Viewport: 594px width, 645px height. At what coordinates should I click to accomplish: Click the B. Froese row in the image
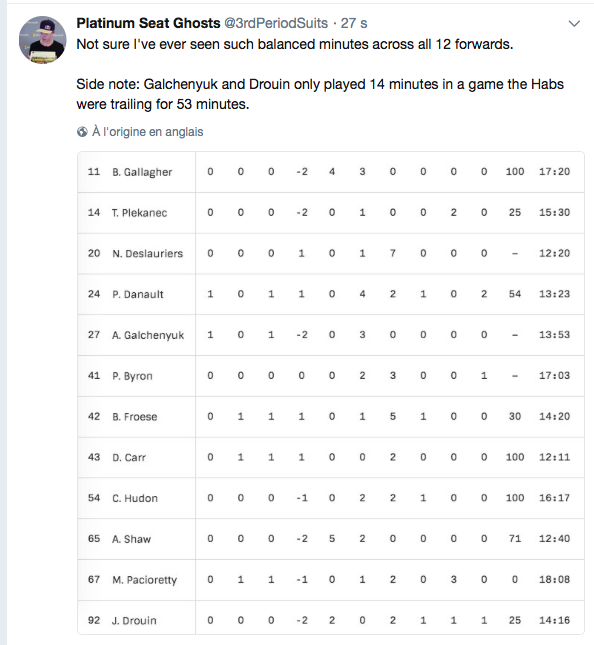click(331, 416)
